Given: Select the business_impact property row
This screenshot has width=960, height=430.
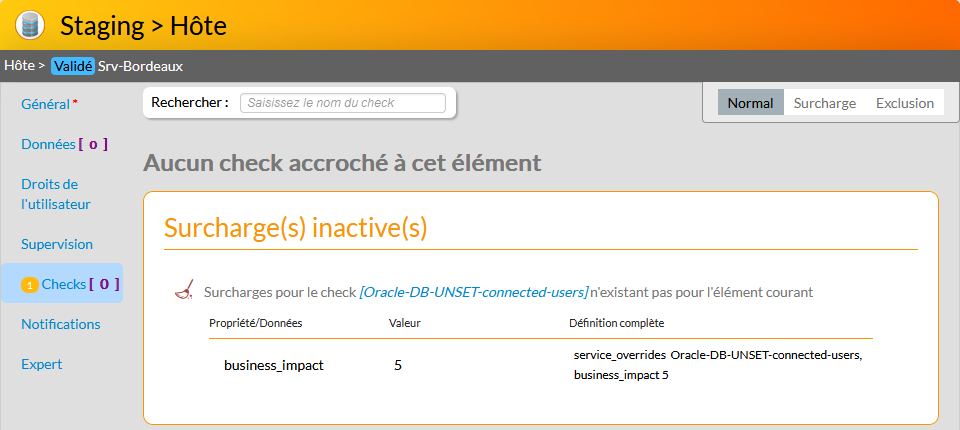Looking at the screenshot, I should coord(273,366).
